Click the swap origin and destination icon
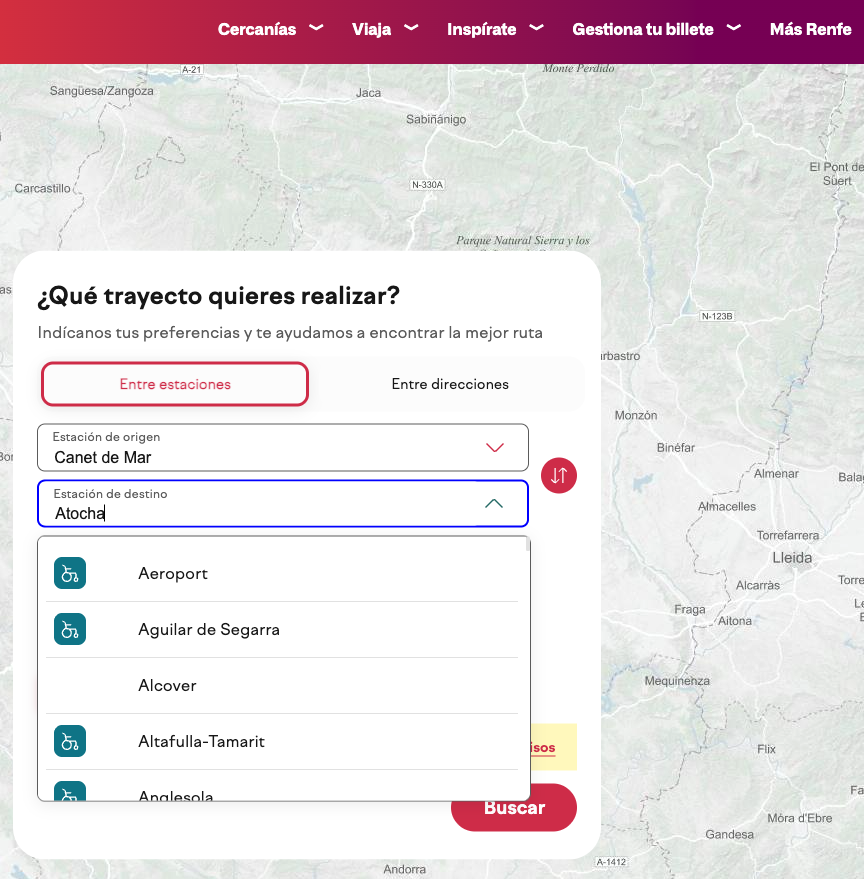The width and height of the screenshot is (864, 879). [x=559, y=475]
